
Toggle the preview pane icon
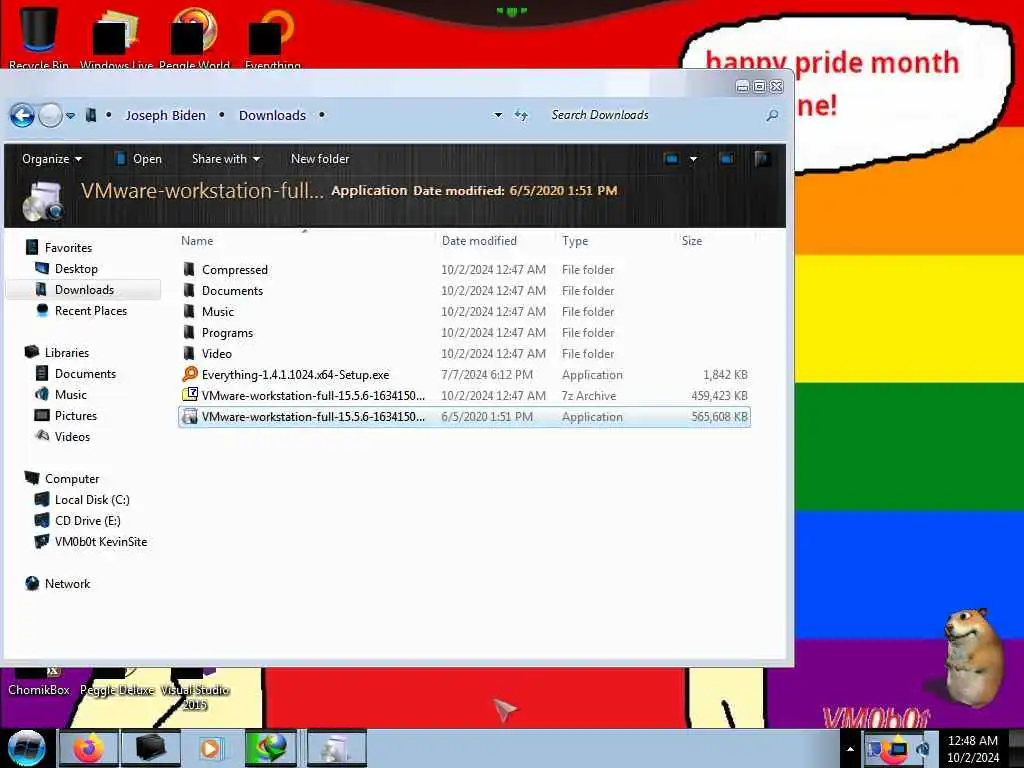pyautogui.click(x=726, y=159)
